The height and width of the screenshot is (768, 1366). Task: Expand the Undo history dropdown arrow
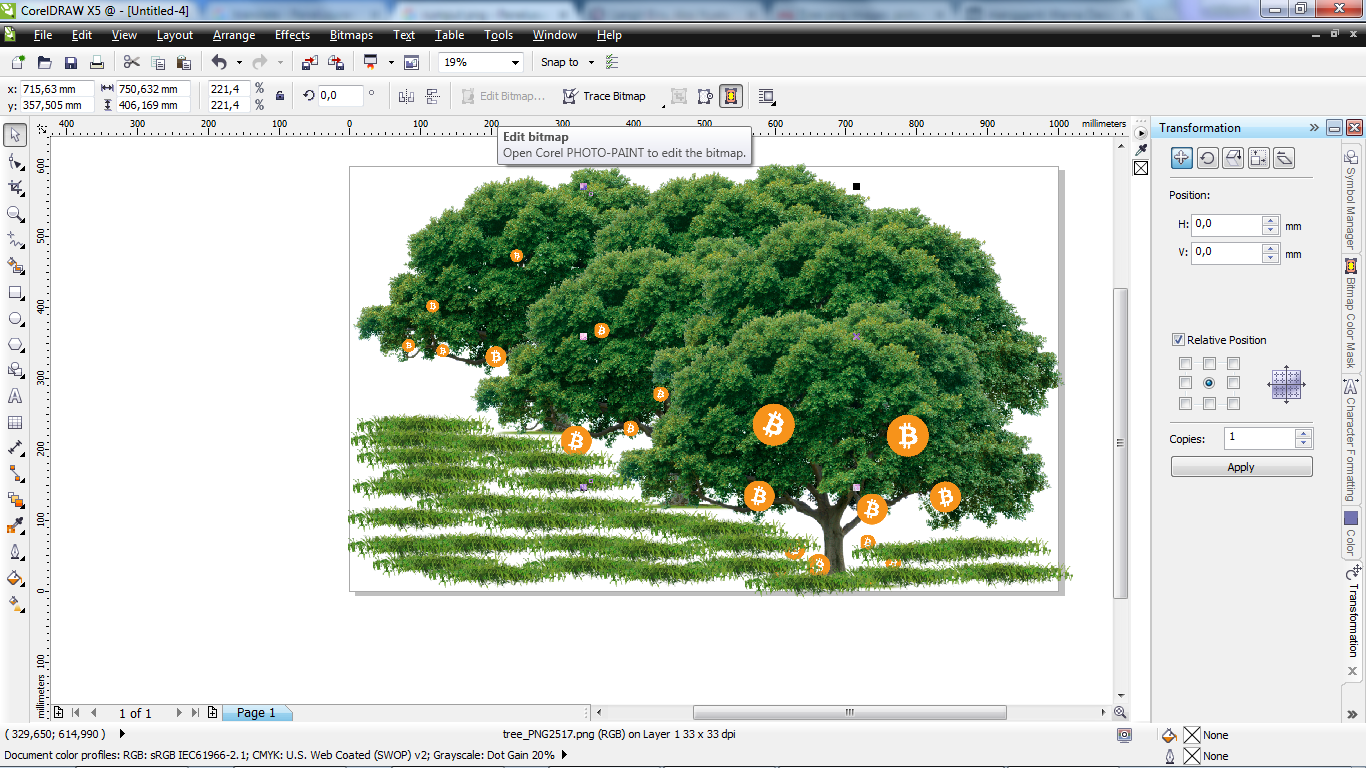239,62
